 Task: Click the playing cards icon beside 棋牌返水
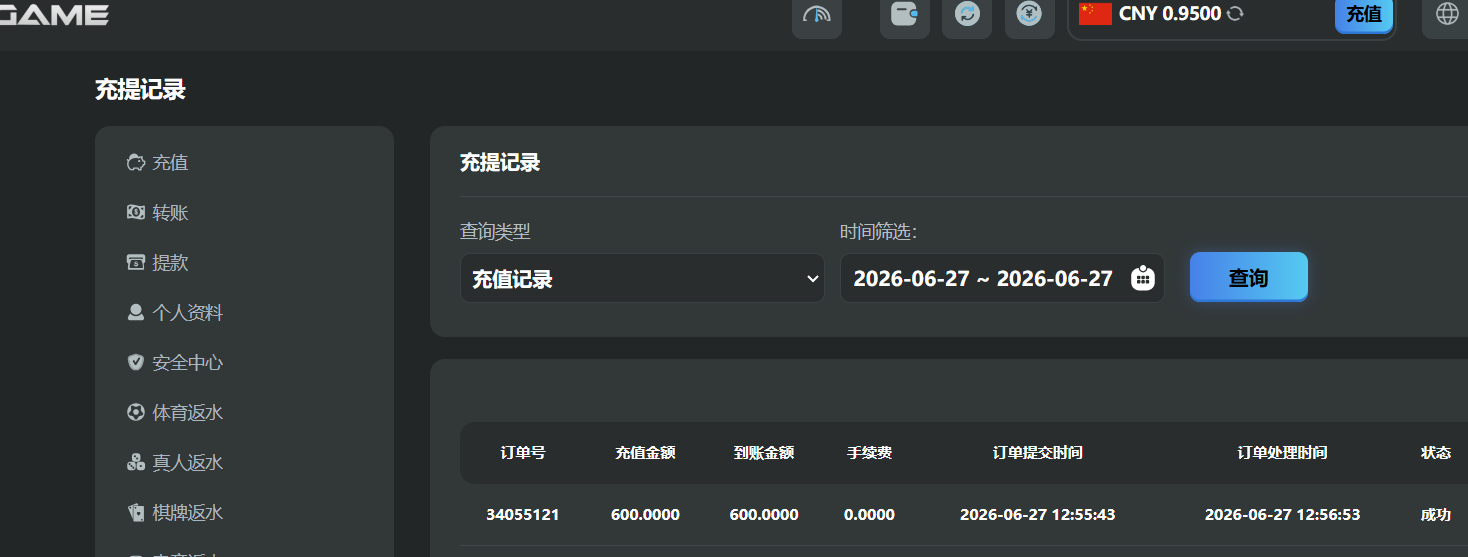point(136,512)
